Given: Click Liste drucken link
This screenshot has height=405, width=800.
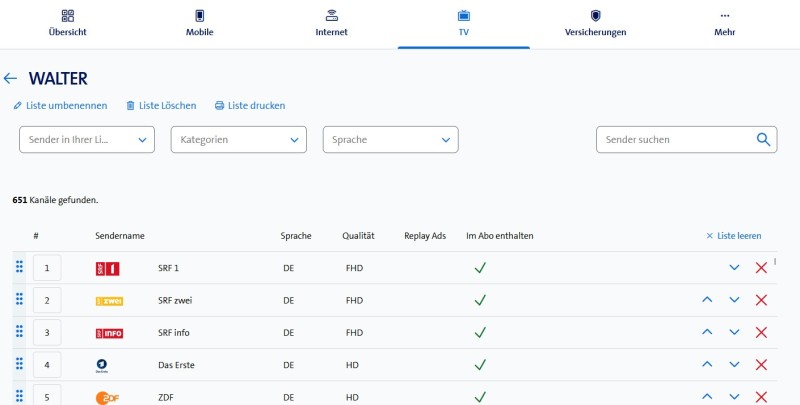Looking at the screenshot, I should [250, 105].
